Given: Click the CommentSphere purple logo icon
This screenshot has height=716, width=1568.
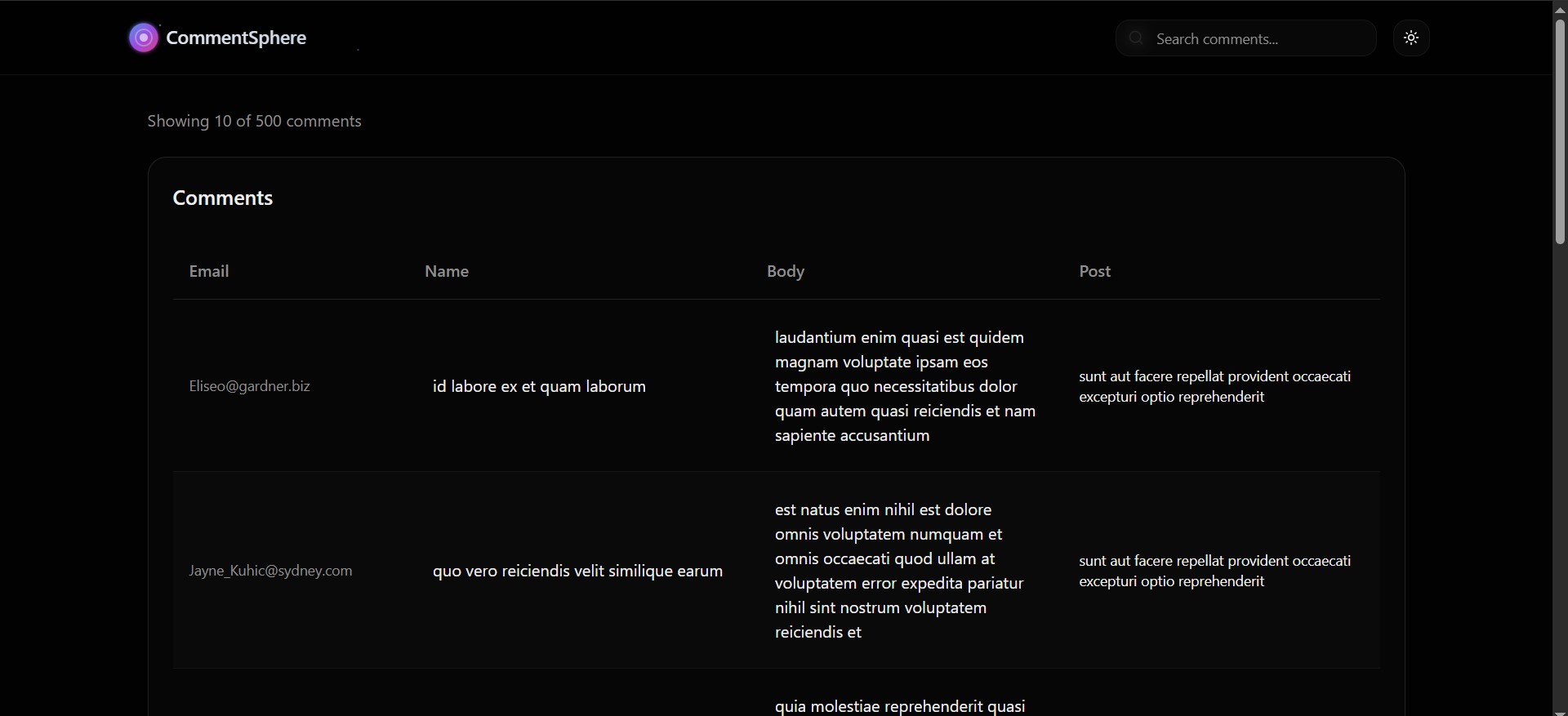Looking at the screenshot, I should (x=144, y=38).
